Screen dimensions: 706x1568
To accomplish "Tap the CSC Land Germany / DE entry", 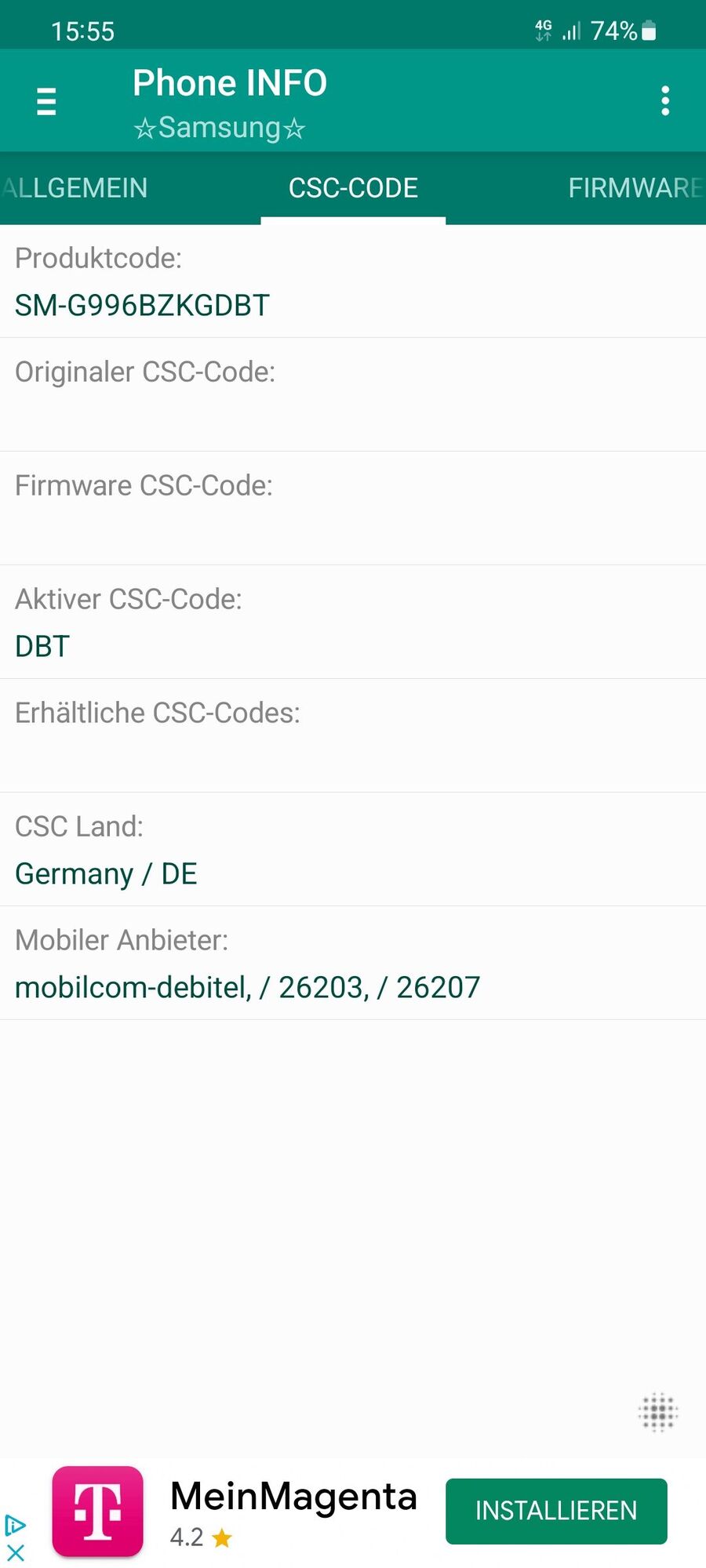I will click(106, 873).
